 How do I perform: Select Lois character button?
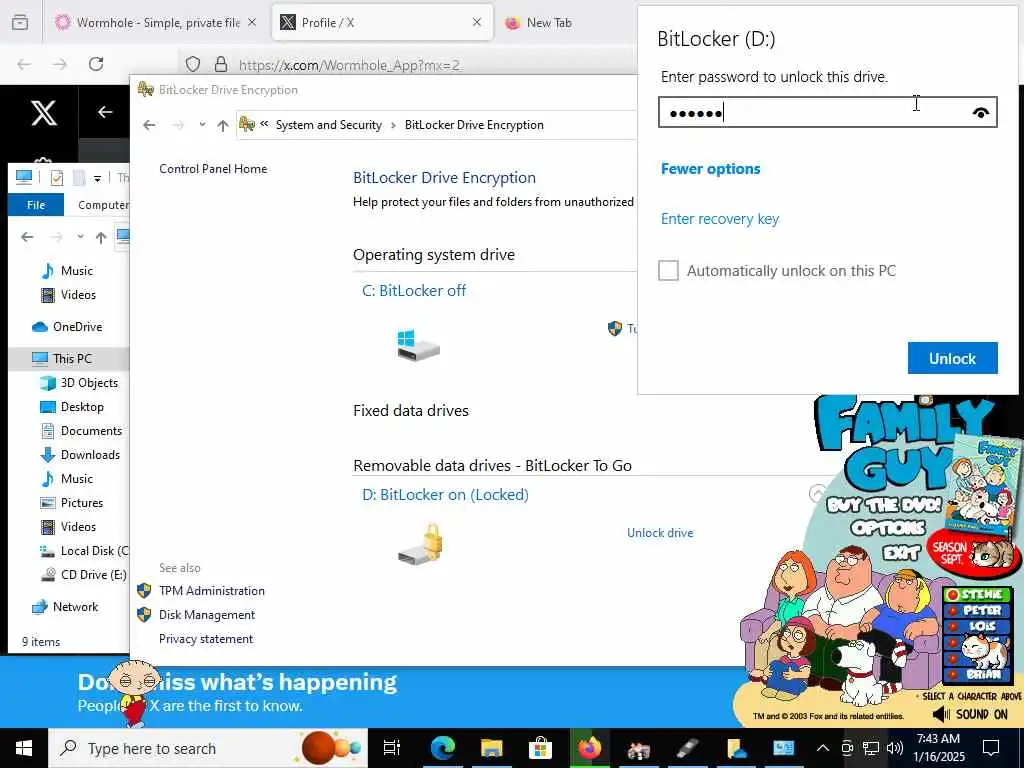[976, 626]
